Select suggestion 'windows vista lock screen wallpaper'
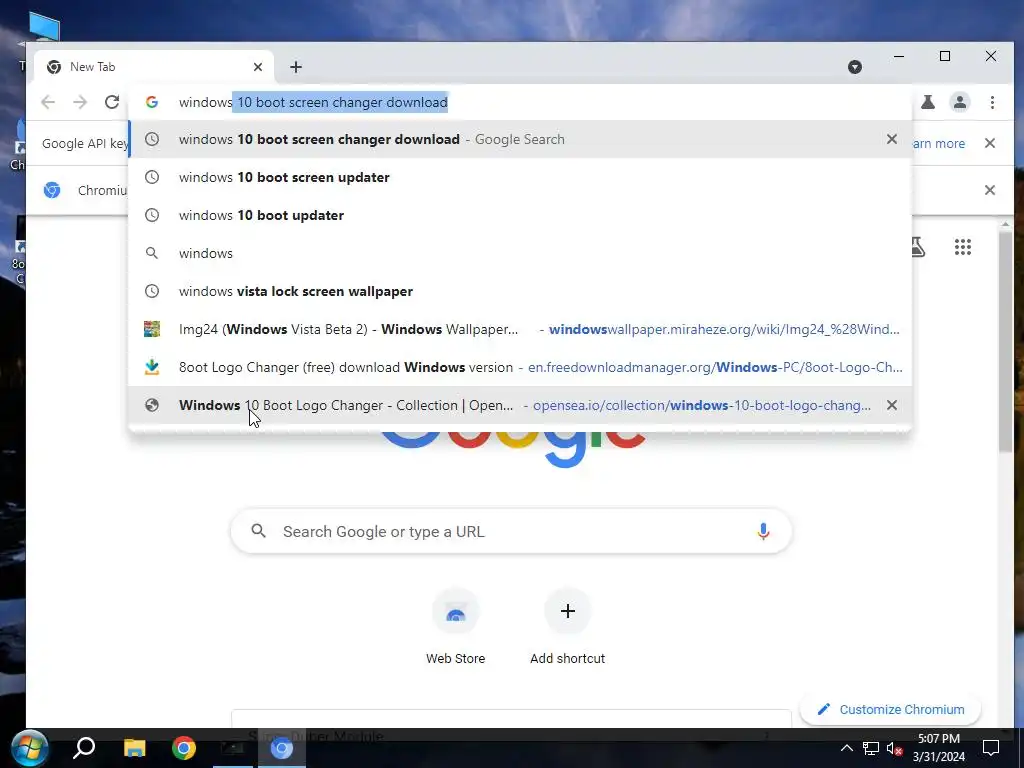This screenshot has width=1024, height=768. pos(520,291)
